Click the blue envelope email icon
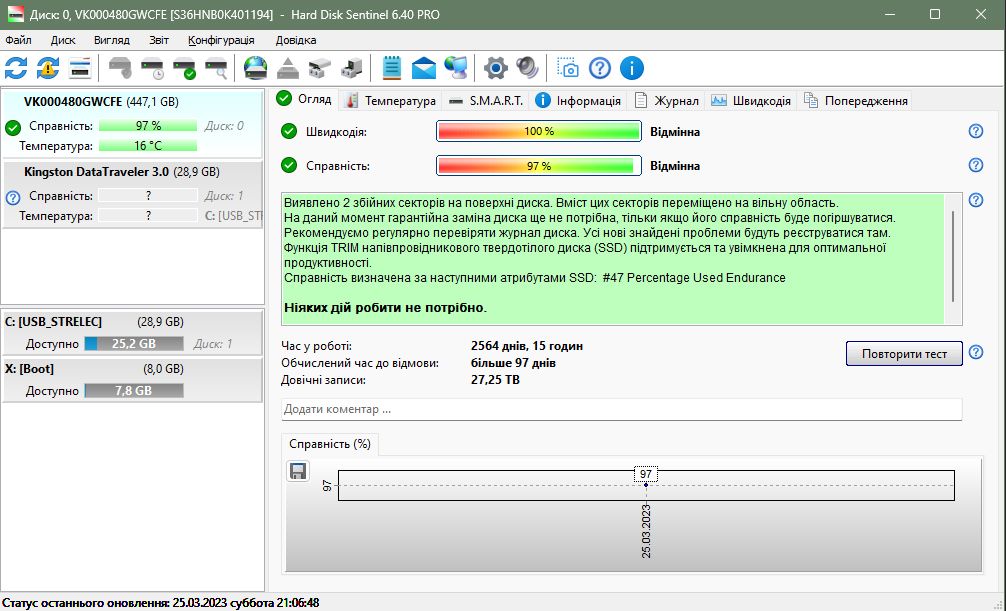This screenshot has height=611, width=1006. 423,68
